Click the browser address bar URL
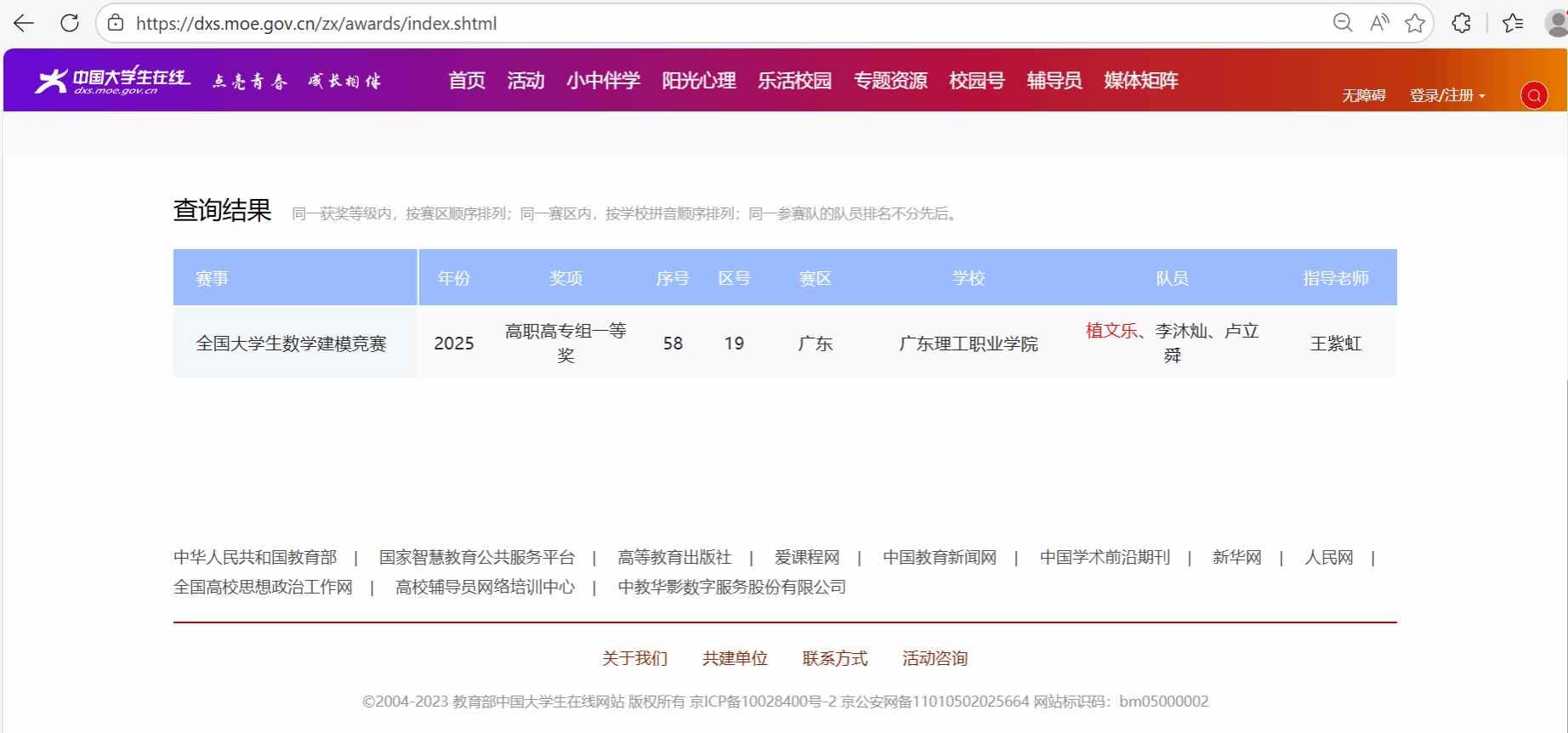The width and height of the screenshot is (1568, 733). coord(316,23)
